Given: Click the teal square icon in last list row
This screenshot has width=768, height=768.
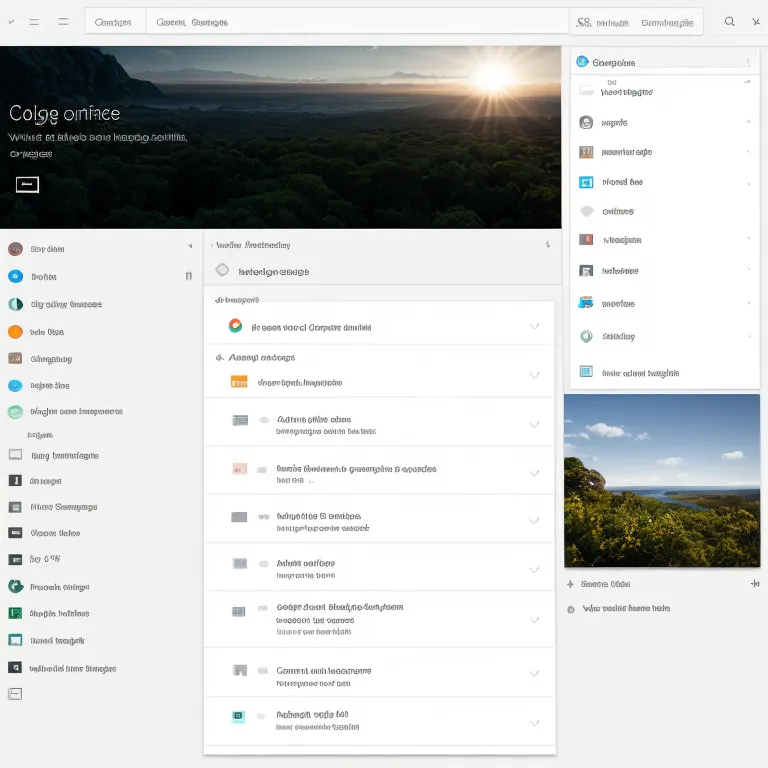Looking at the screenshot, I should (238, 716).
